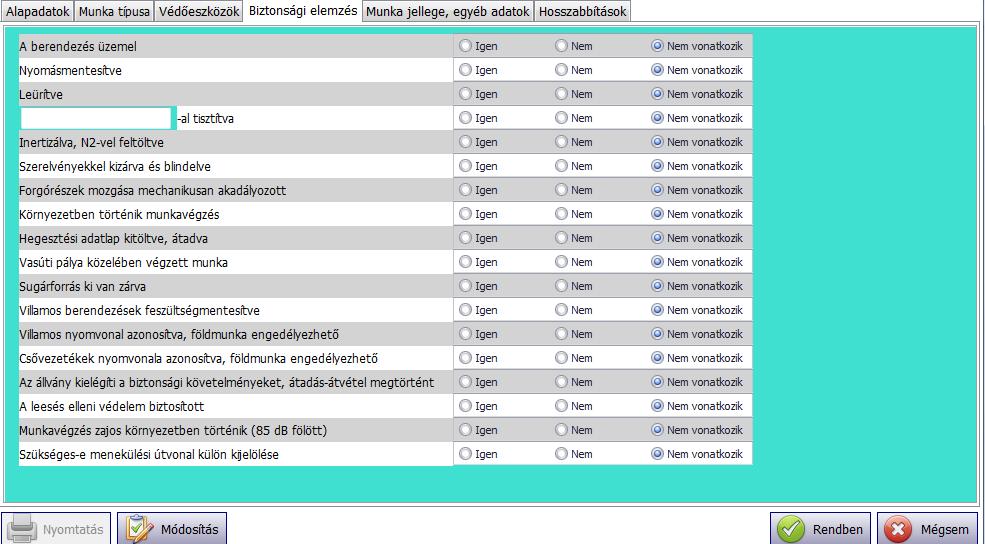This screenshot has width=985, height=544.
Task: Set 'Hegesztési adatlap kitöltve, átadva' to Igen
Action: (x=478, y=237)
